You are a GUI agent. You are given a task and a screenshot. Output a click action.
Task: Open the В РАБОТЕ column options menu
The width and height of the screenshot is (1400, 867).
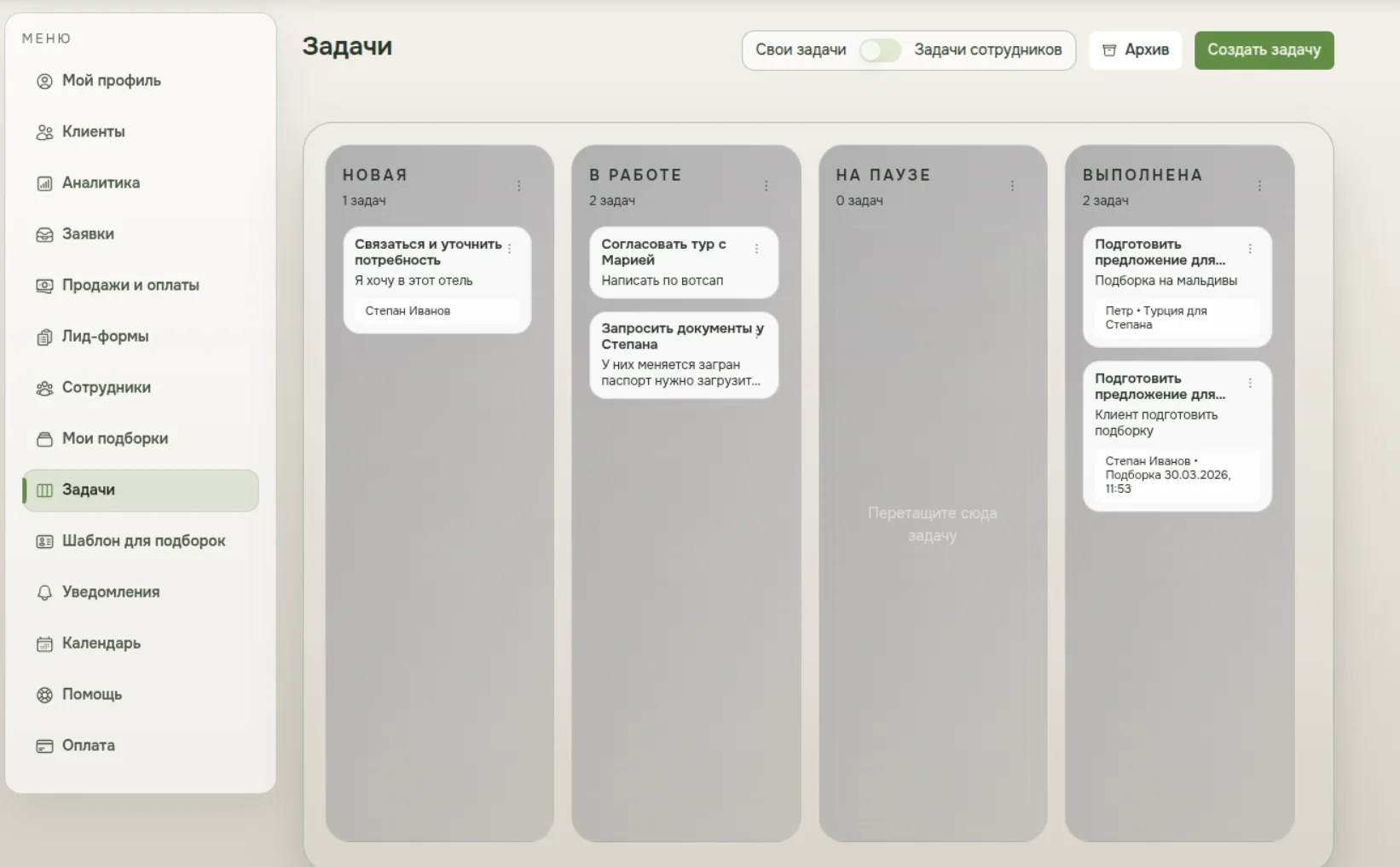(x=766, y=186)
